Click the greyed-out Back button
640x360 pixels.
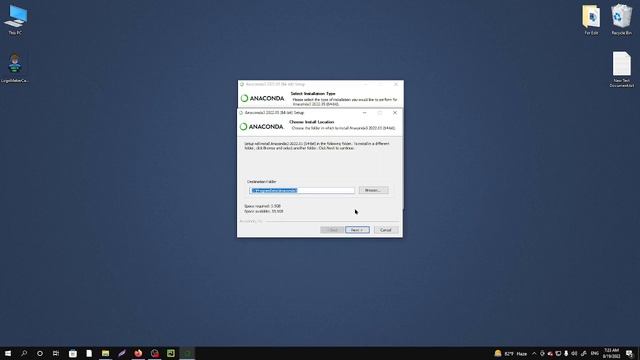(332, 230)
